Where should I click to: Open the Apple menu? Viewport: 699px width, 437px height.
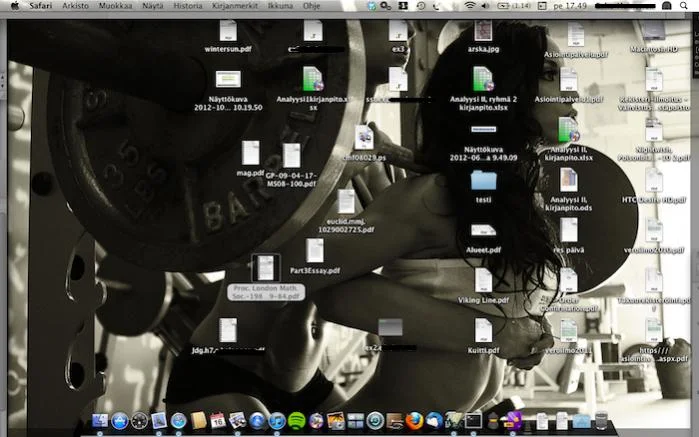[x=14, y=6]
